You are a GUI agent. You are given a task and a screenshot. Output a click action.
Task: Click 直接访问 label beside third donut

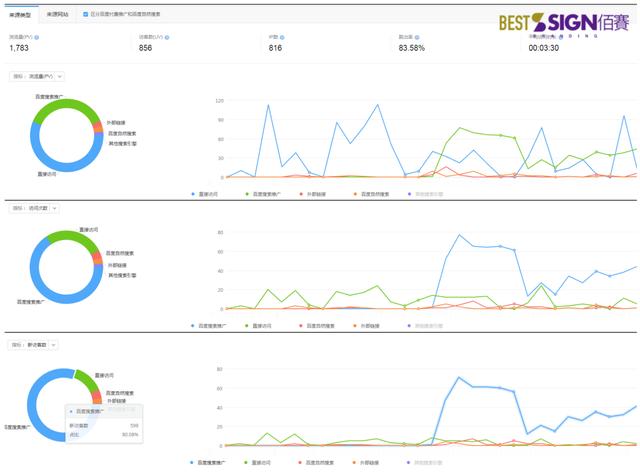pyautogui.click(x=104, y=375)
